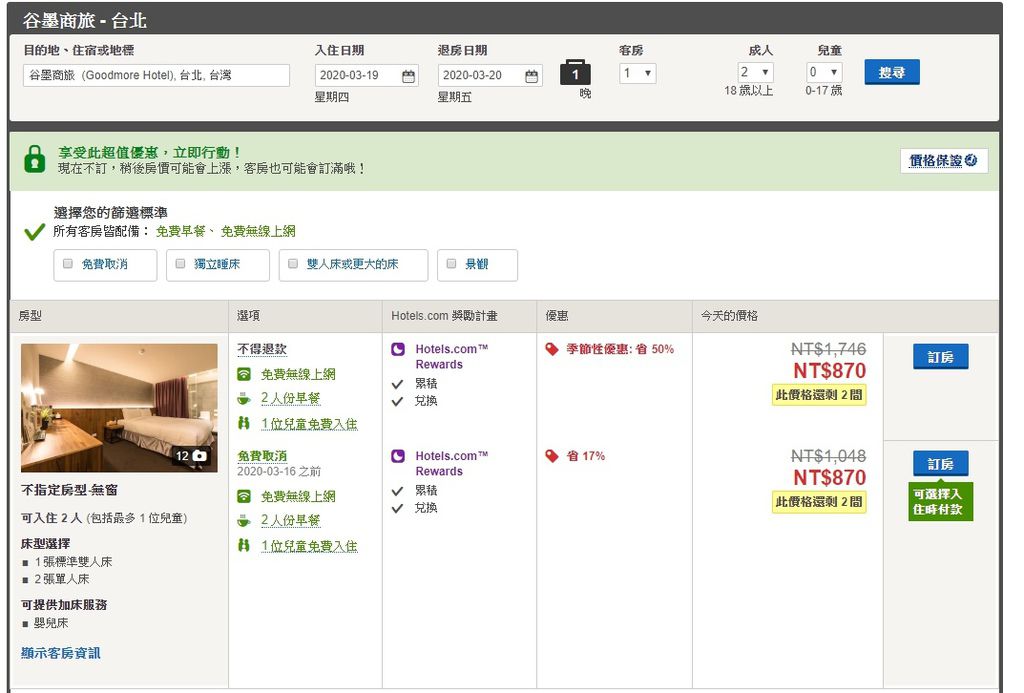The width and height of the screenshot is (1024, 693).
Task: Click the green padlock deal icon
Action: (x=35, y=159)
